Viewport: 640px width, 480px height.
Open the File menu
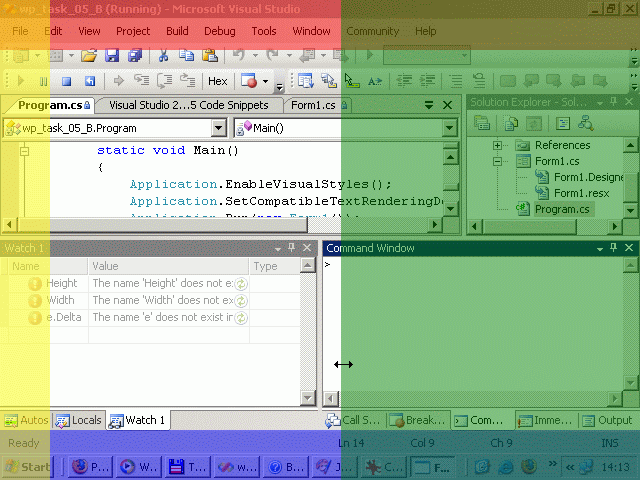click(x=20, y=31)
